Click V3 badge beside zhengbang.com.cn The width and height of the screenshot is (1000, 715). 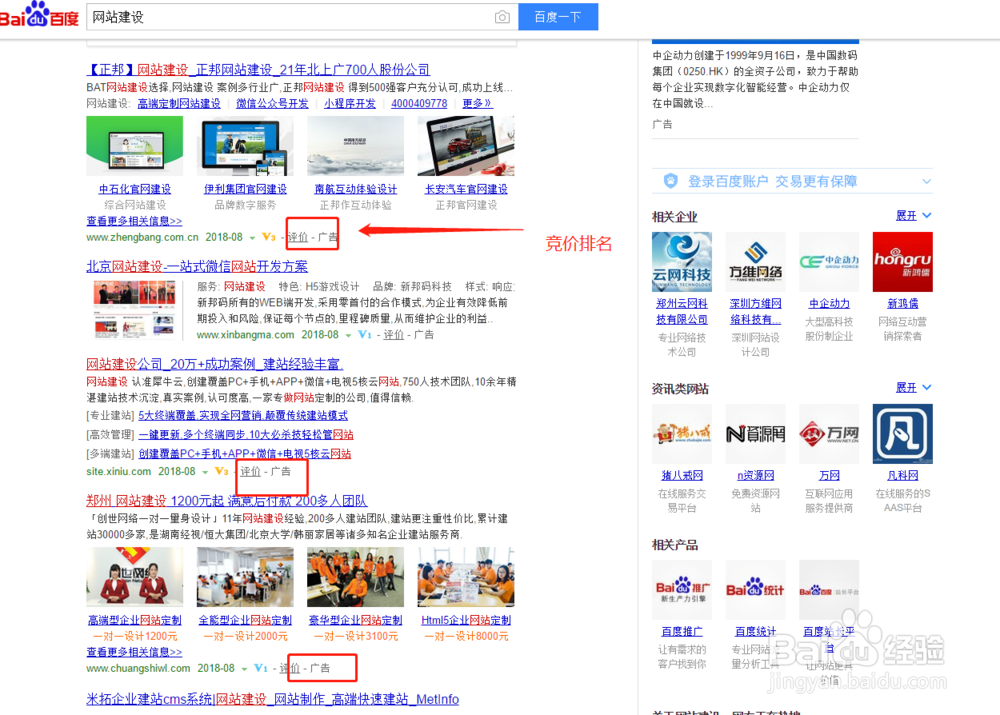point(268,237)
